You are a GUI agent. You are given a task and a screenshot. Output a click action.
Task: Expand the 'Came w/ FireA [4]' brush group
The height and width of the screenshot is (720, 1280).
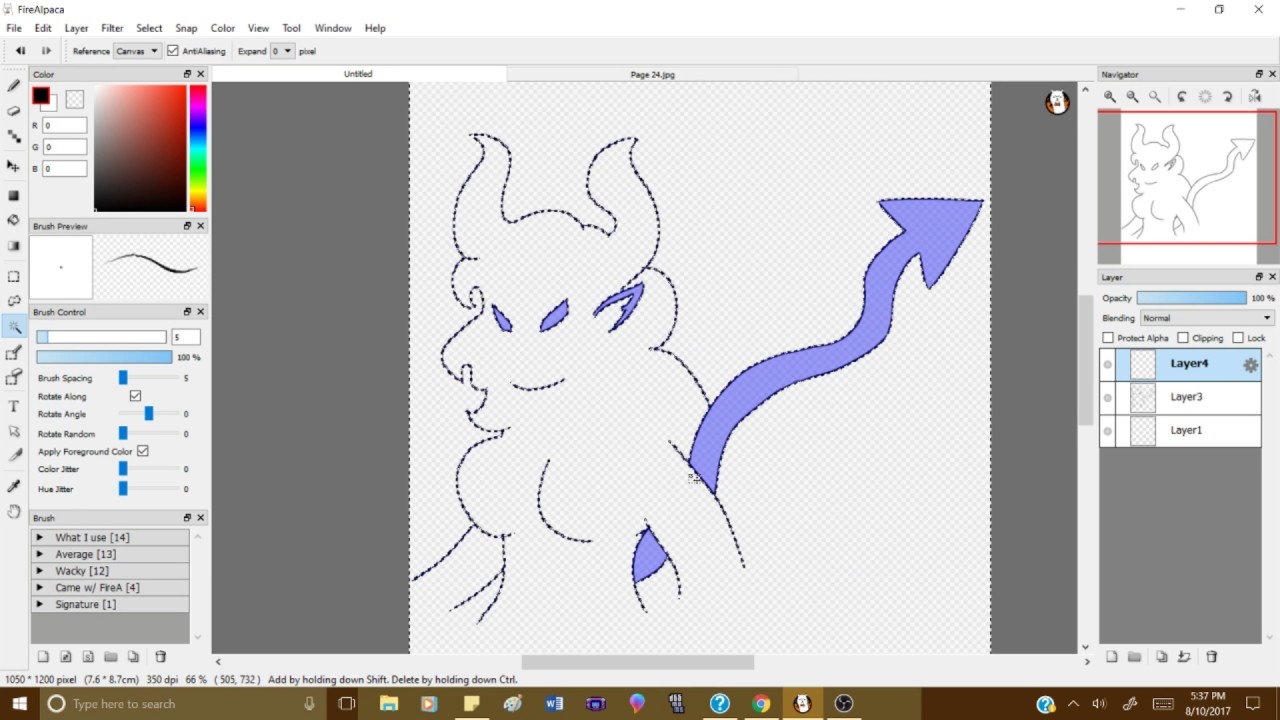coord(40,587)
